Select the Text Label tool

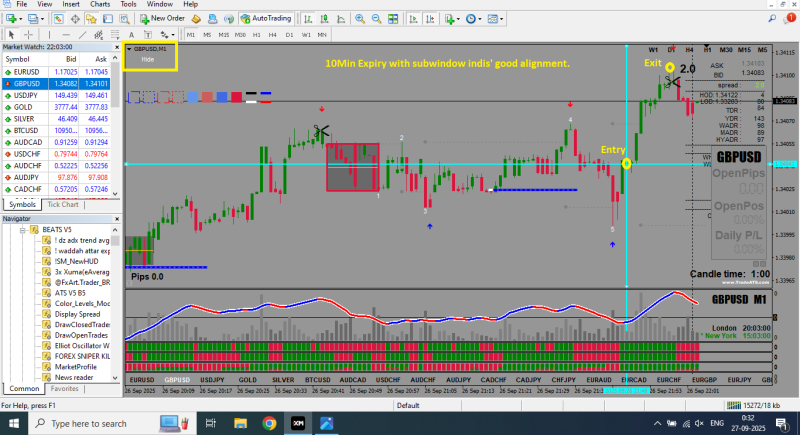click(147, 35)
